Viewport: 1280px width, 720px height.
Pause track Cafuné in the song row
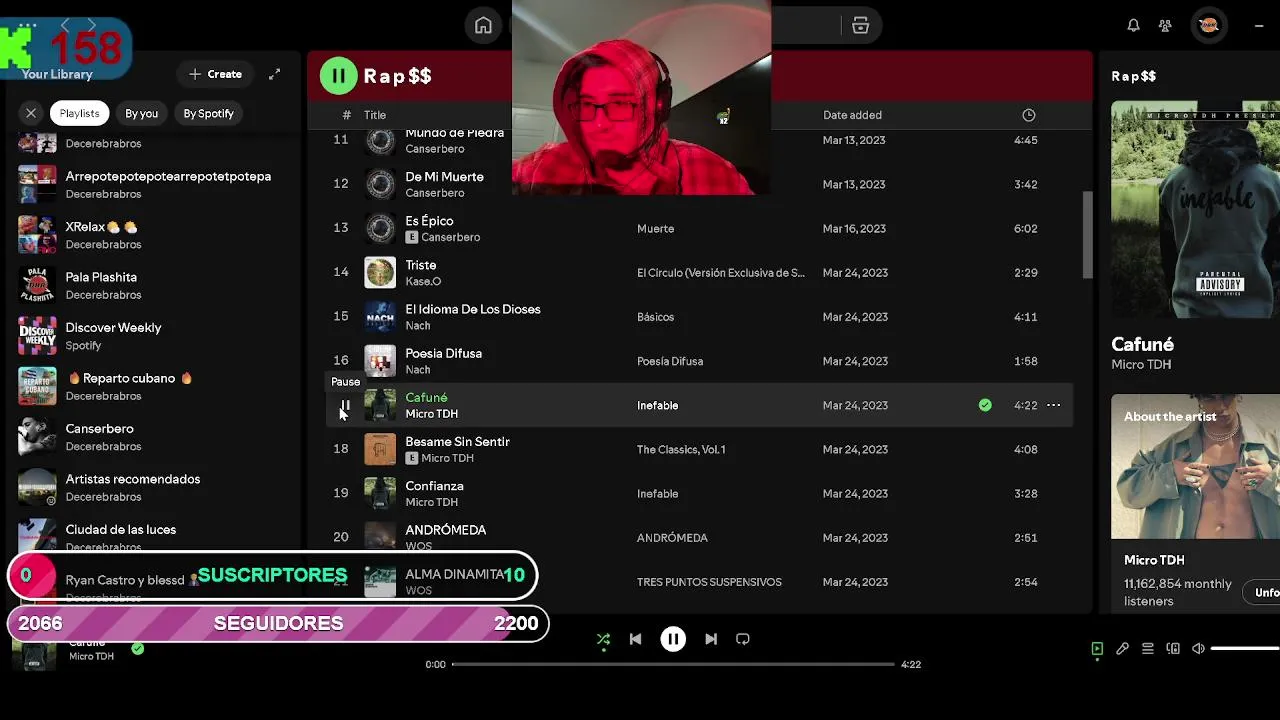coord(345,406)
